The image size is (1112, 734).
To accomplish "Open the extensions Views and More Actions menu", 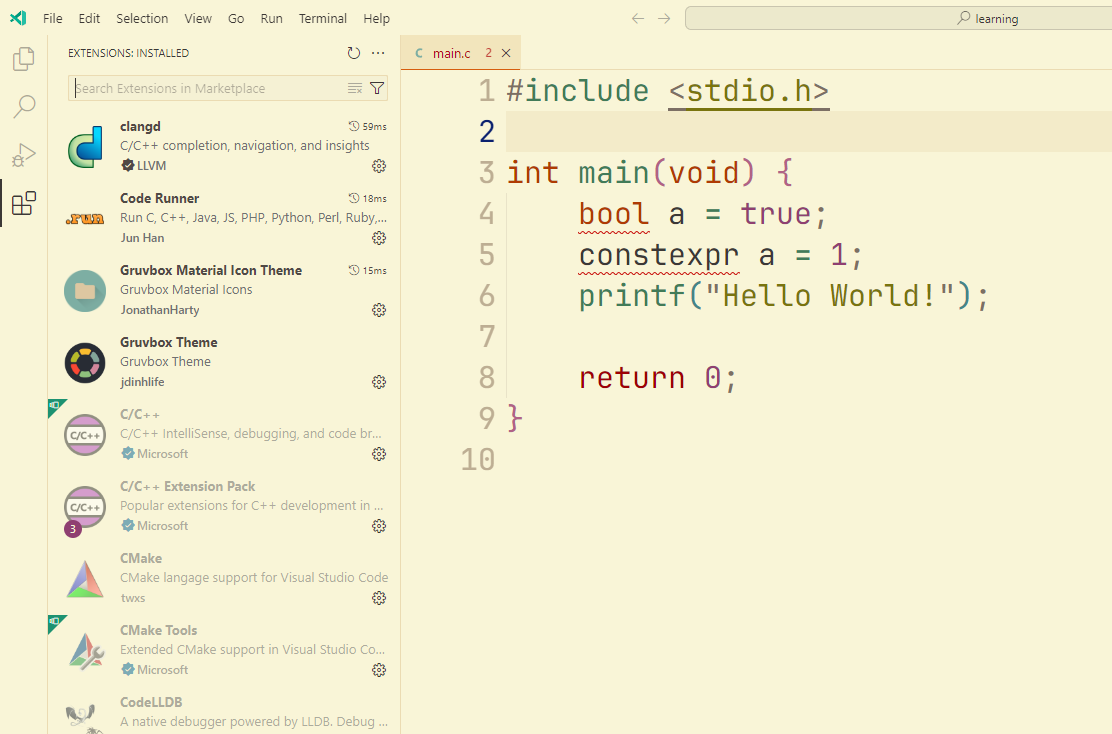I will pos(378,53).
